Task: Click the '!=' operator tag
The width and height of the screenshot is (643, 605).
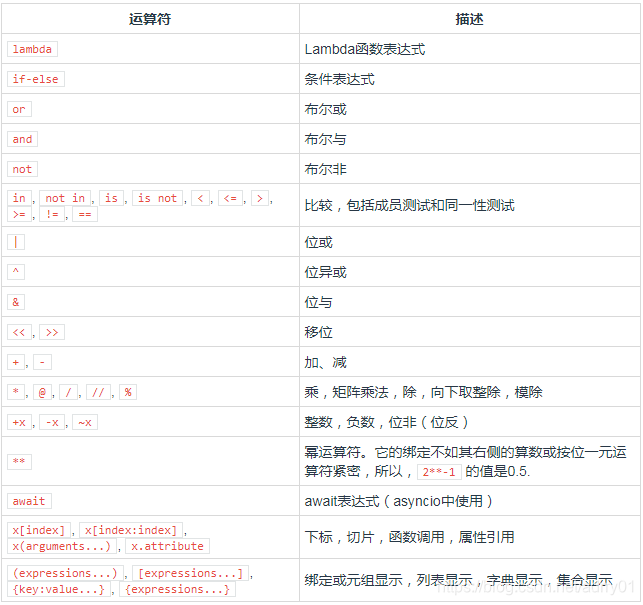Action: click(52, 214)
